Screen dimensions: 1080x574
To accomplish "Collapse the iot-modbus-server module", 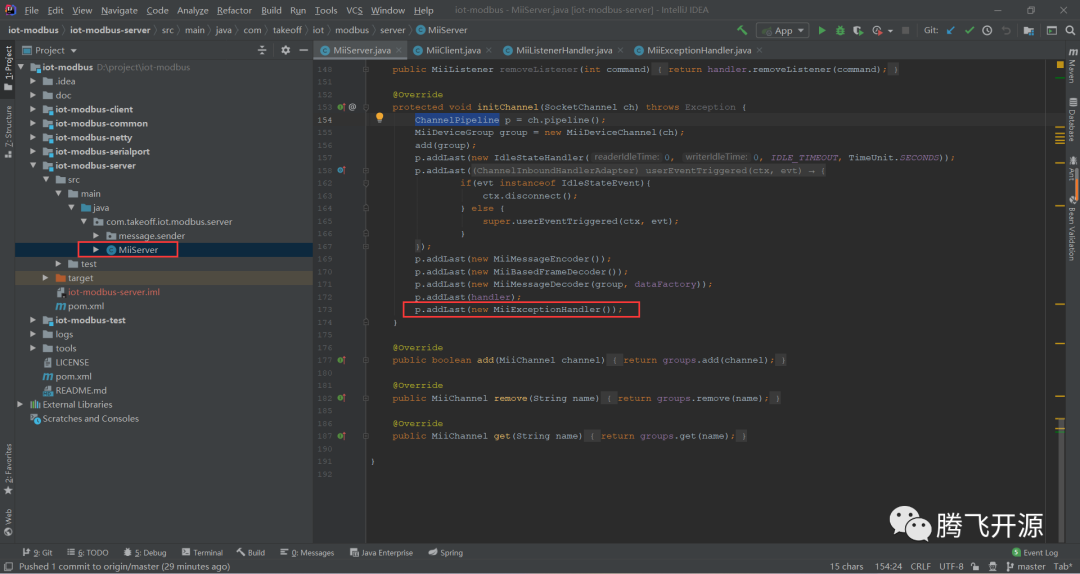I will coord(34,166).
